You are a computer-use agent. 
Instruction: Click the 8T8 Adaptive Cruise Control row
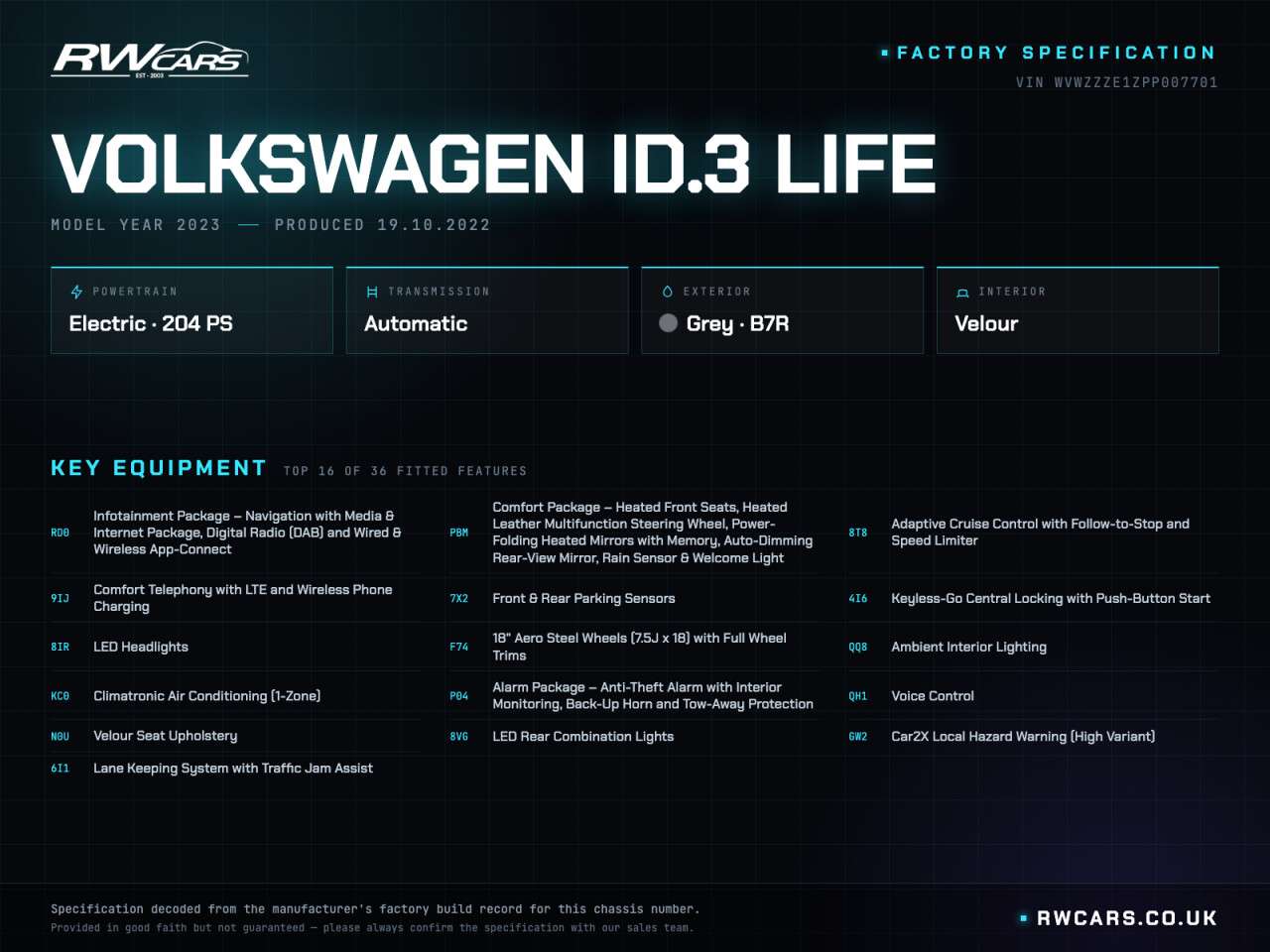[1033, 533]
